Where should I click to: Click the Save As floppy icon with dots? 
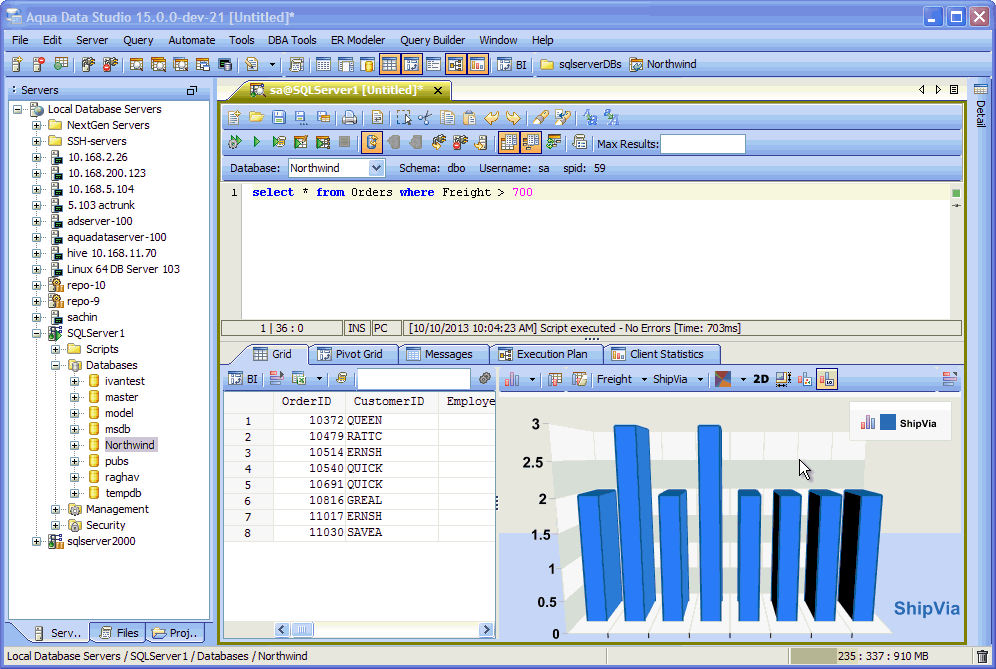pyautogui.click(x=300, y=118)
